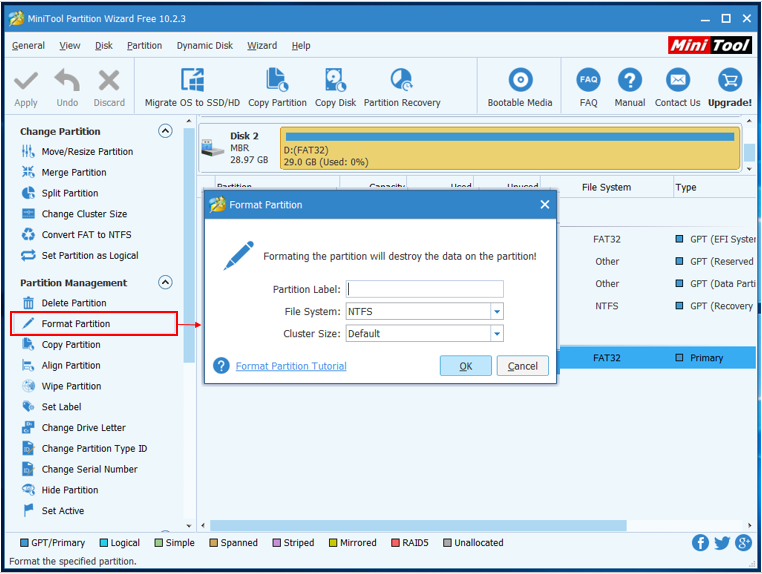Click the Undo arrow icon

67,80
